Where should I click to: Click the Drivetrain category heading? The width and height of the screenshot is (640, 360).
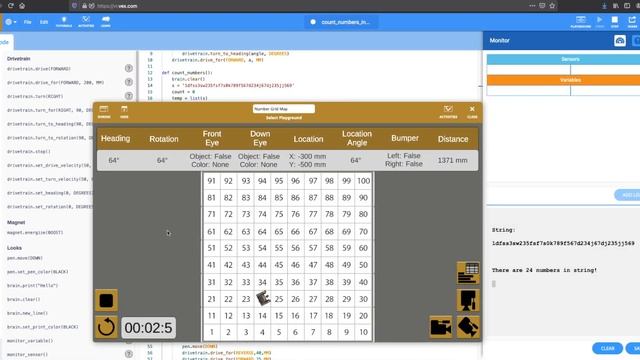point(18,59)
